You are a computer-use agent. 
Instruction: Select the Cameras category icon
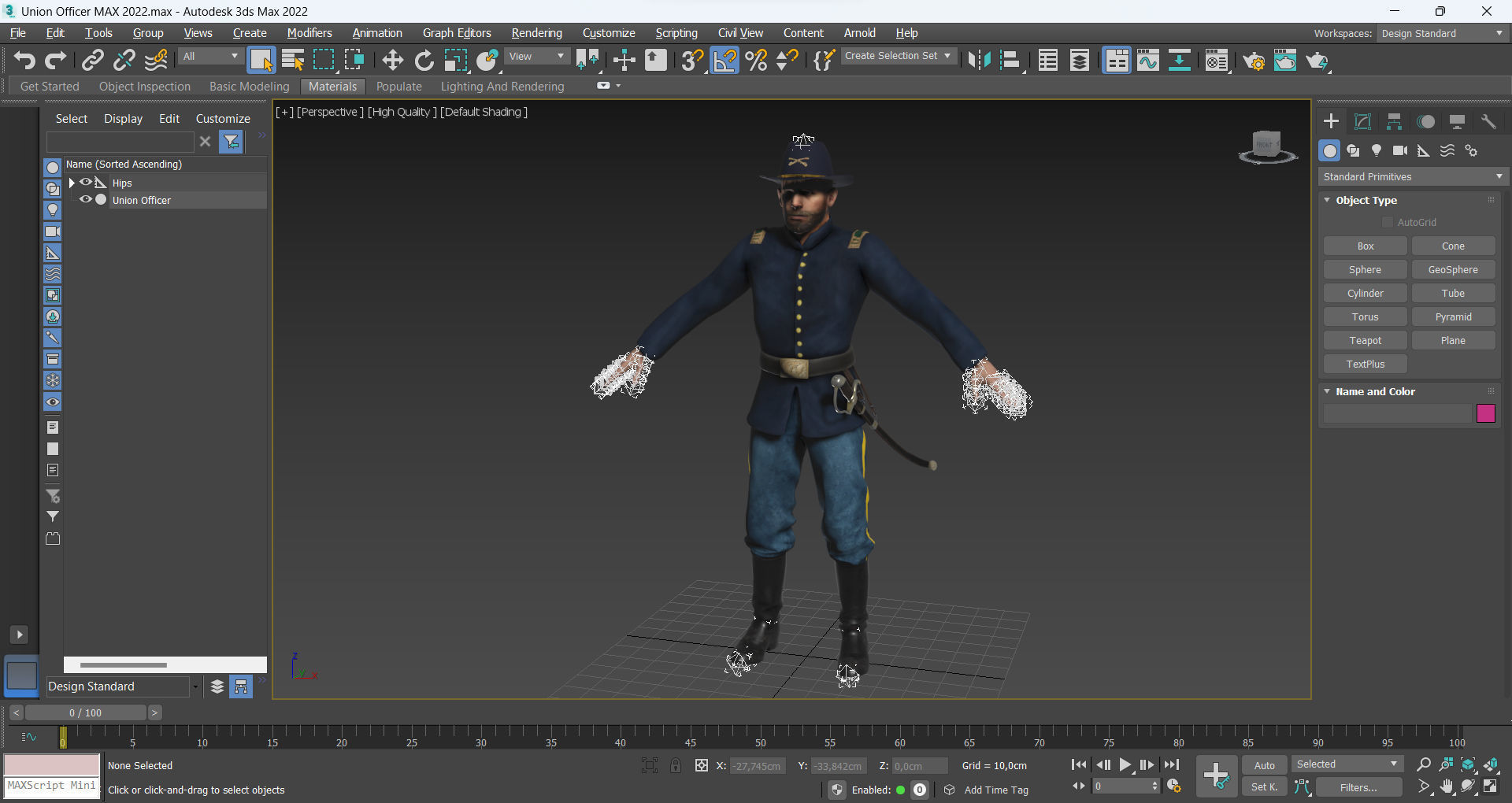coord(1400,150)
